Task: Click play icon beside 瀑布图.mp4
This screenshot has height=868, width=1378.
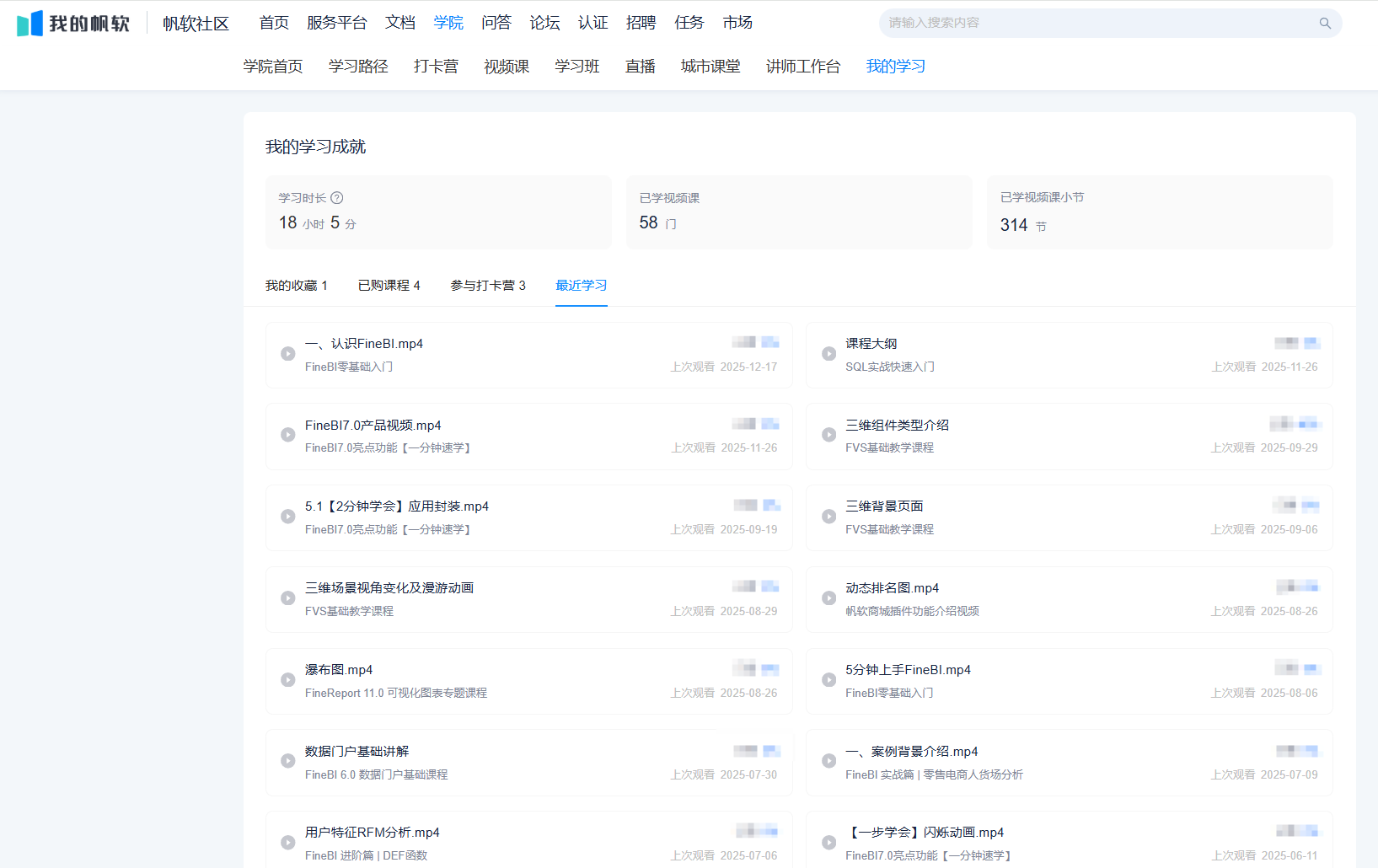Action: [x=288, y=680]
